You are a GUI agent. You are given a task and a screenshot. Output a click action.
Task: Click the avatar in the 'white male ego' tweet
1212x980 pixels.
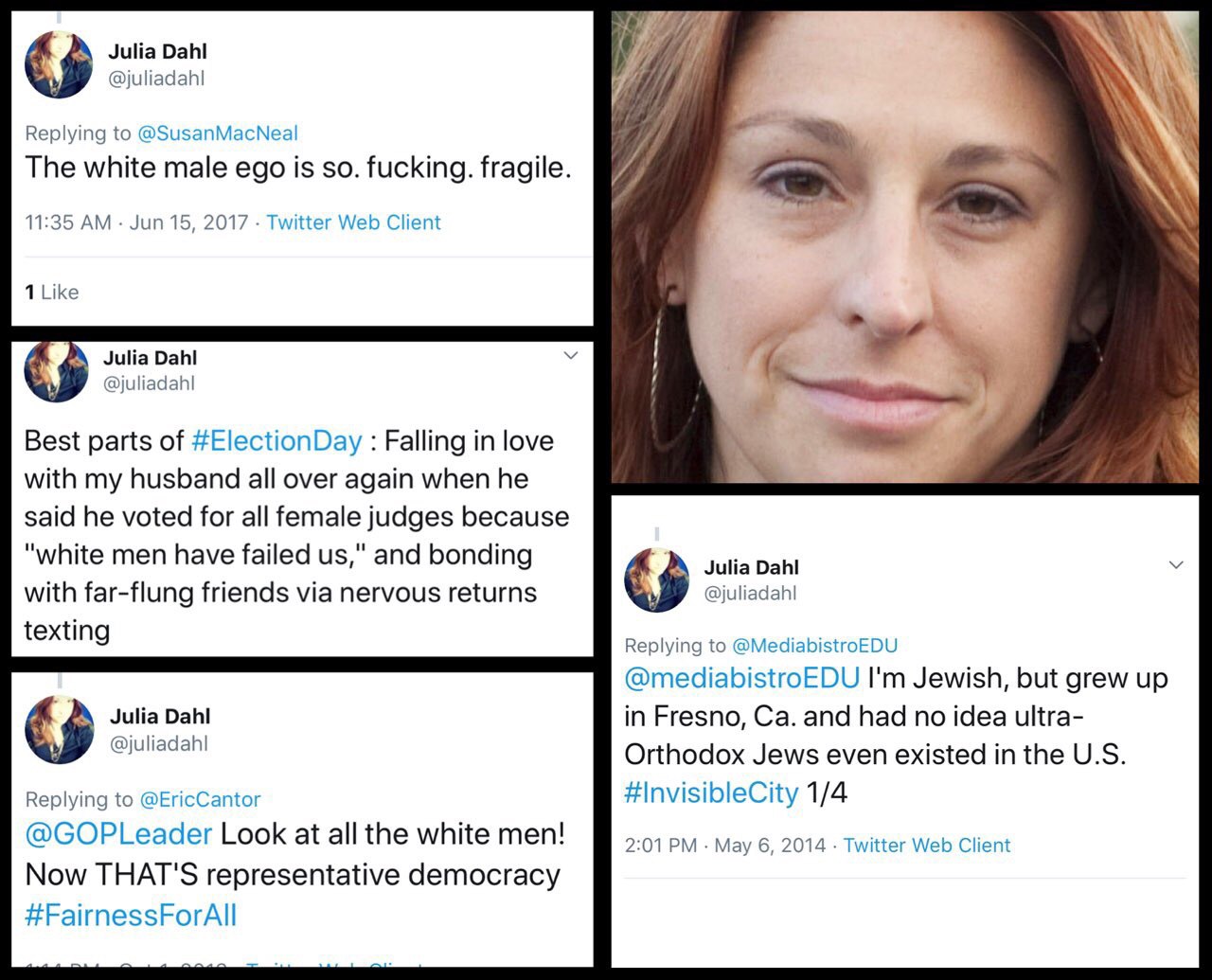[x=59, y=64]
